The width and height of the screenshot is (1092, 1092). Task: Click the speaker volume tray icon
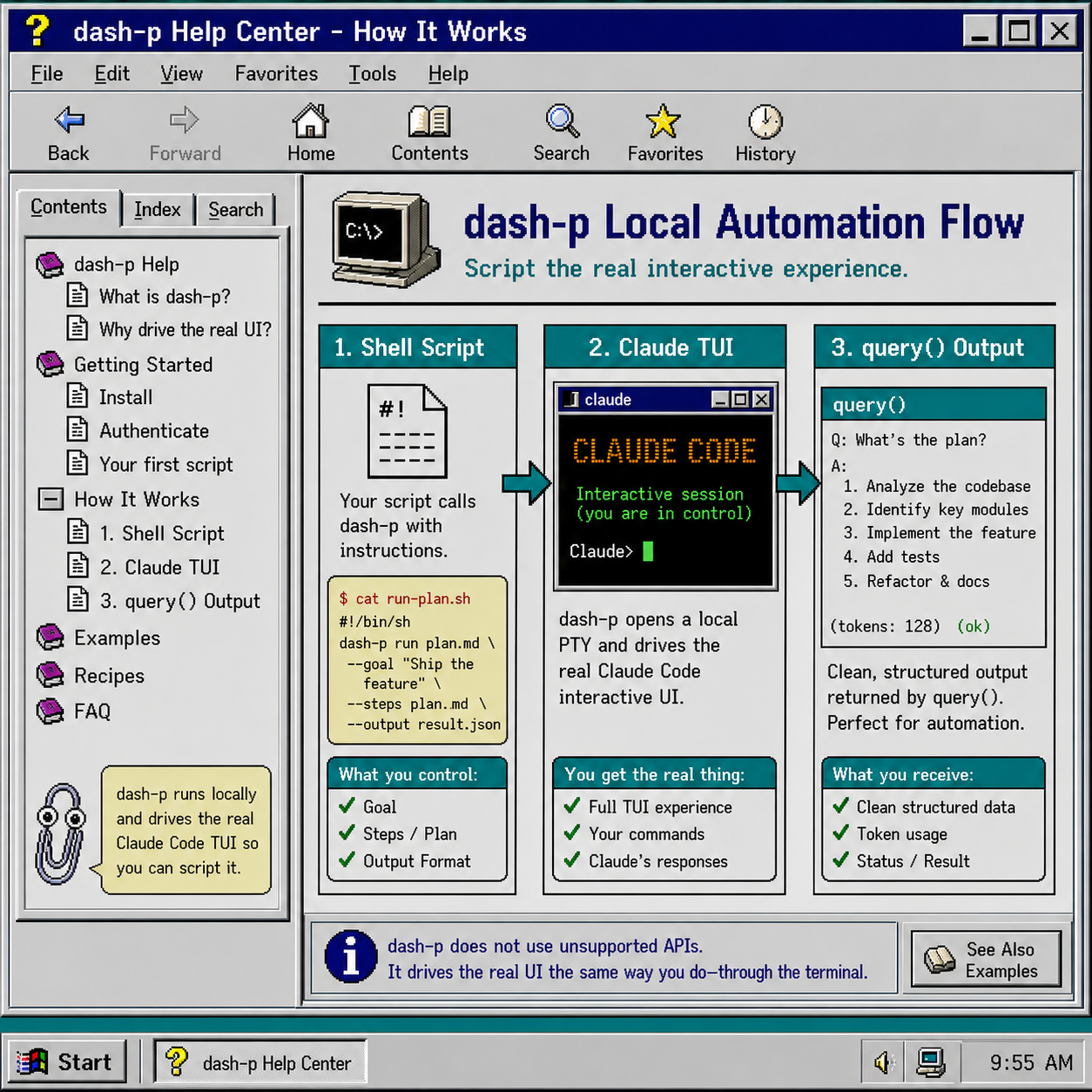[x=885, y=1062]
